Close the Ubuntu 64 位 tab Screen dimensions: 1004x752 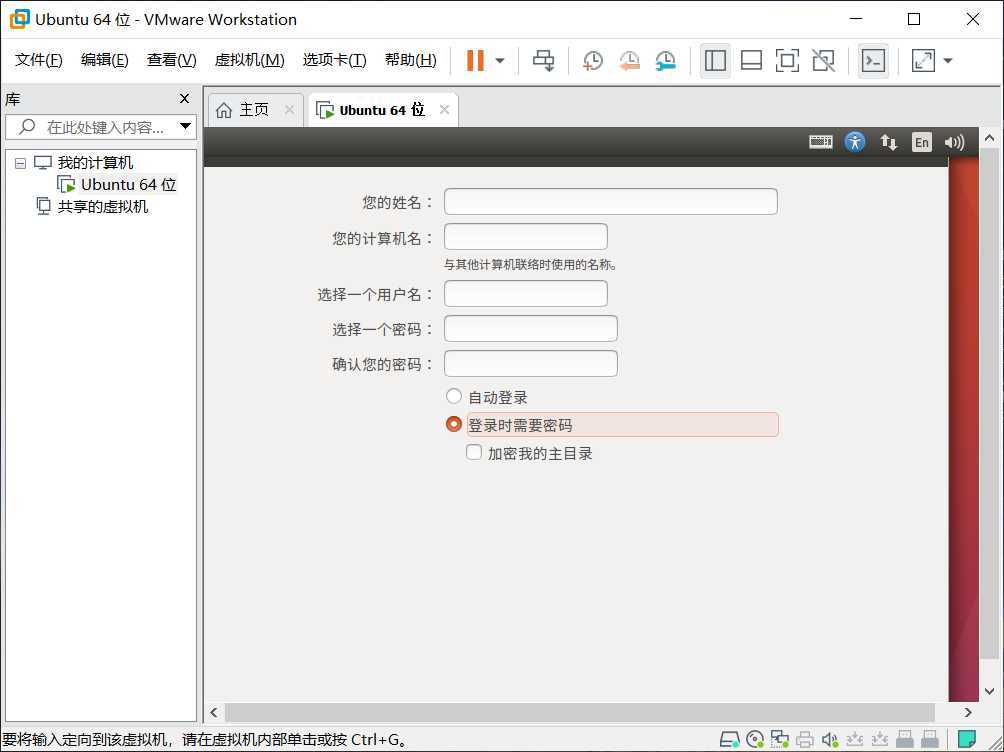(444, 110)
